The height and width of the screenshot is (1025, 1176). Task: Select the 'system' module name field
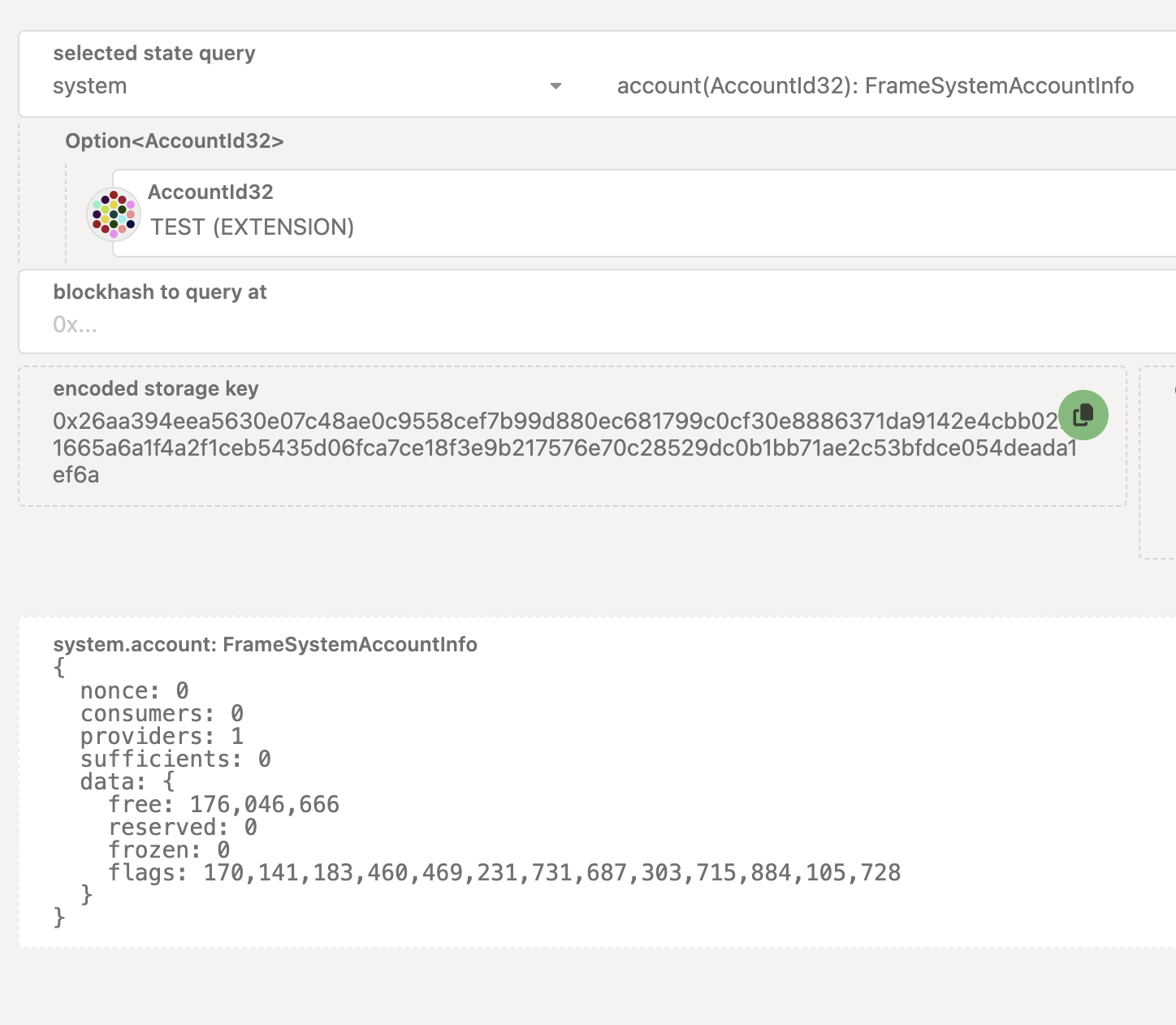tap(90, 86)
